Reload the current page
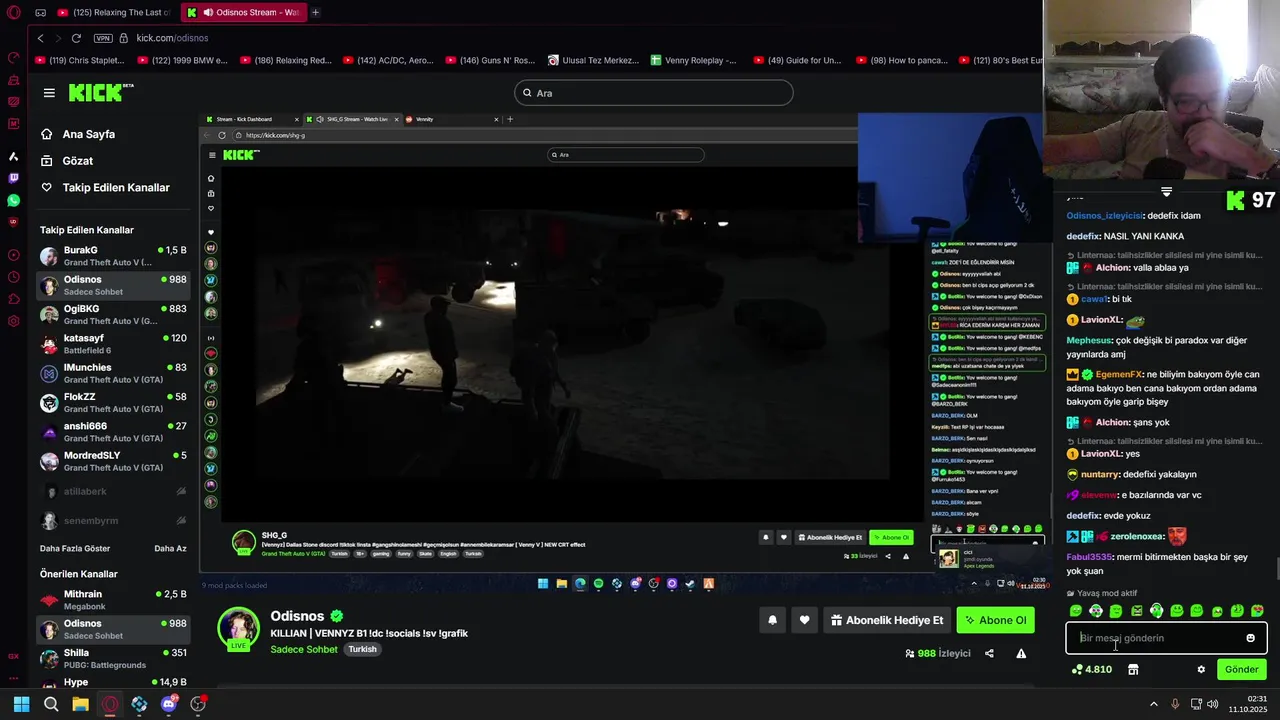1280x720 pixels. [76, 38]
